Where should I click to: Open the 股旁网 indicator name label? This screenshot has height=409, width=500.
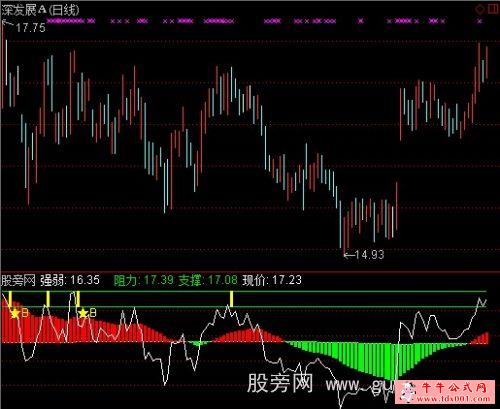pos(18,280)
